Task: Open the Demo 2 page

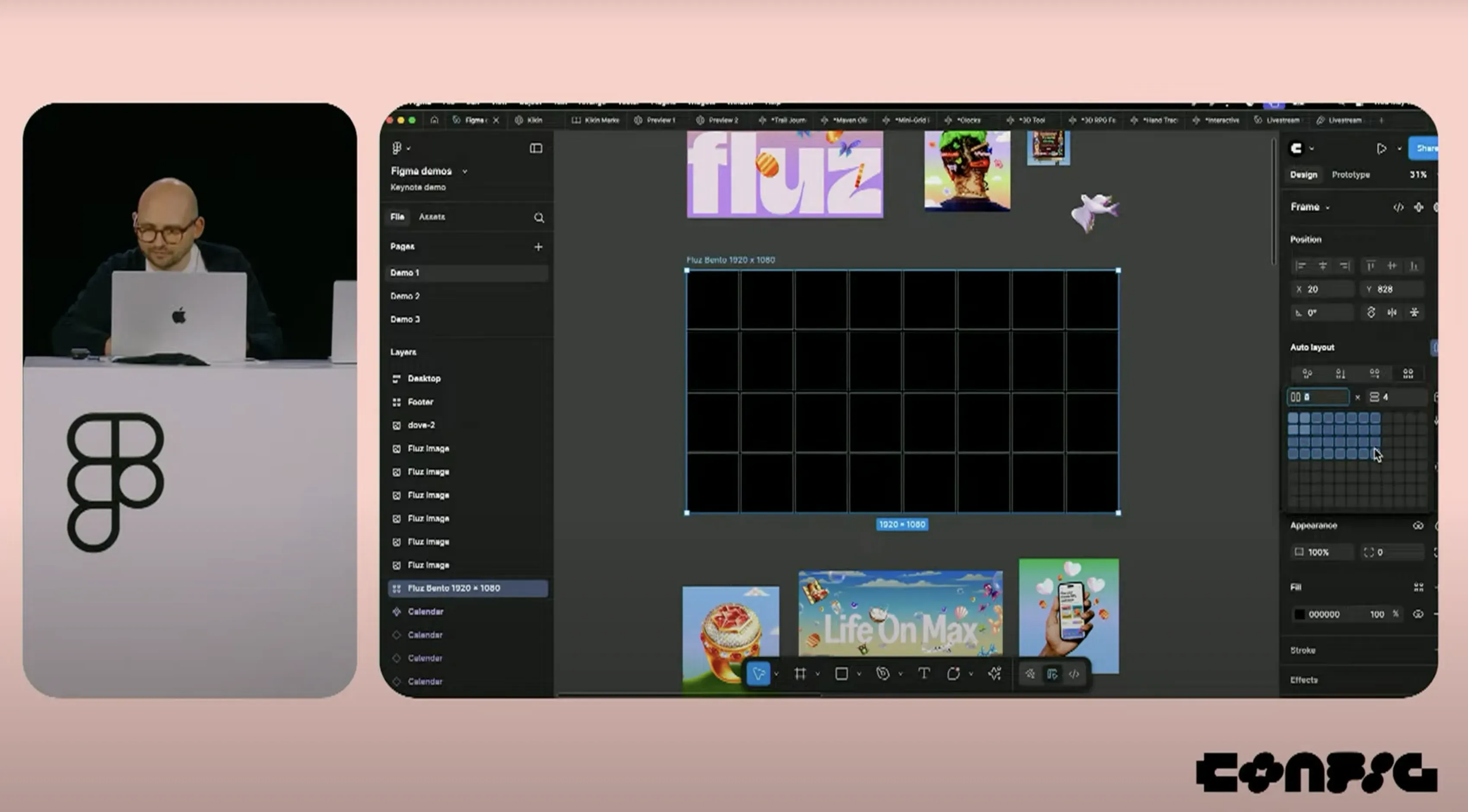Action: point(405,296)
